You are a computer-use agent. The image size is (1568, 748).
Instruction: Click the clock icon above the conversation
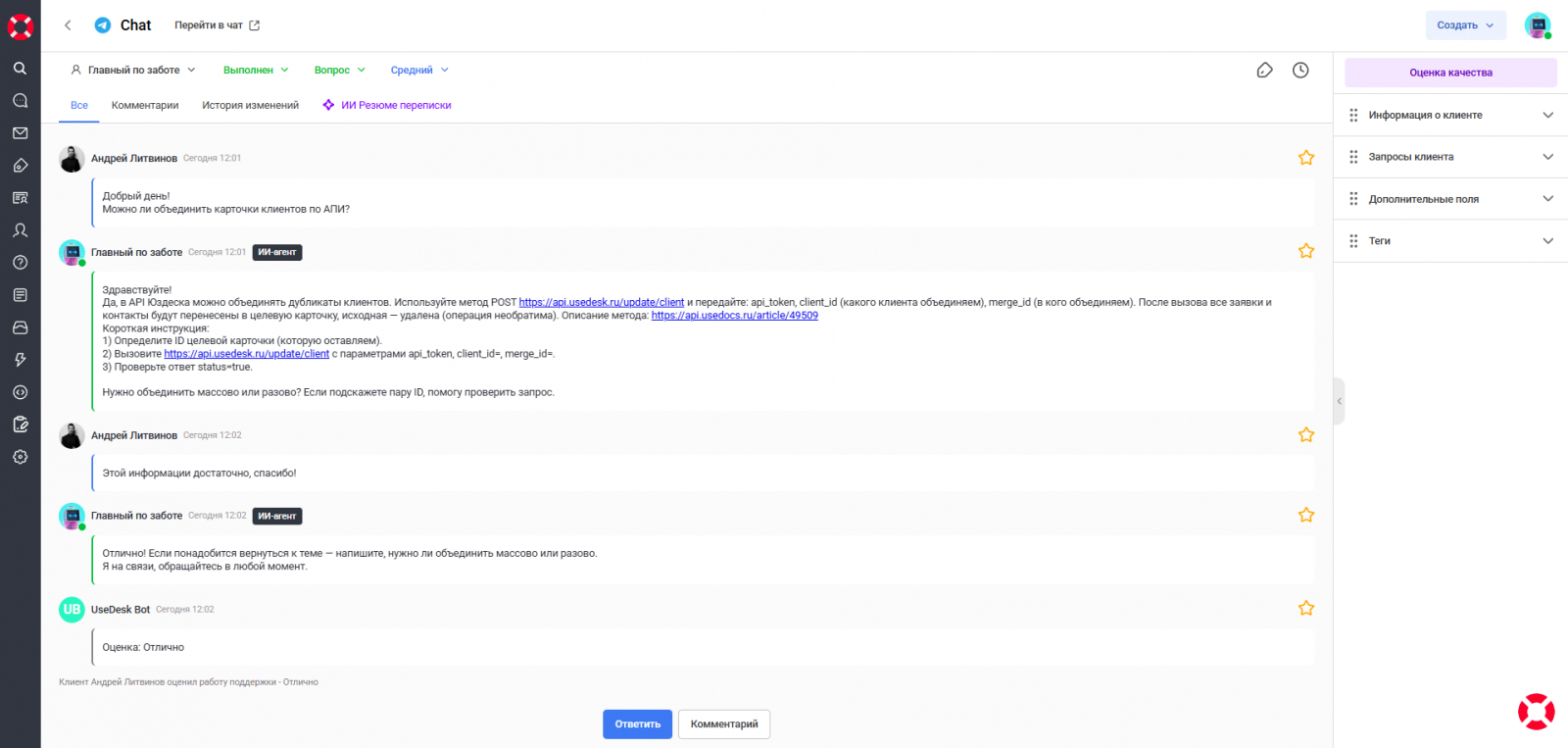click(1300, 71)
